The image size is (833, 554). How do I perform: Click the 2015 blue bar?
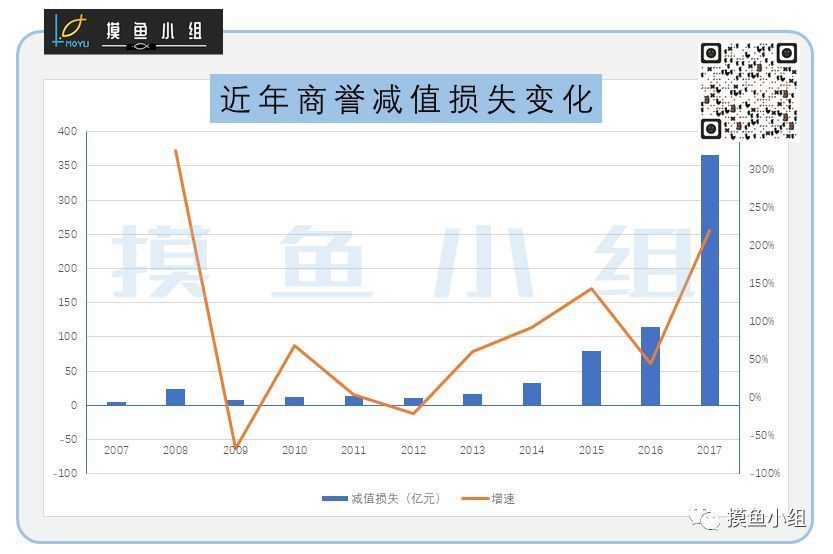tap(591, 378)
